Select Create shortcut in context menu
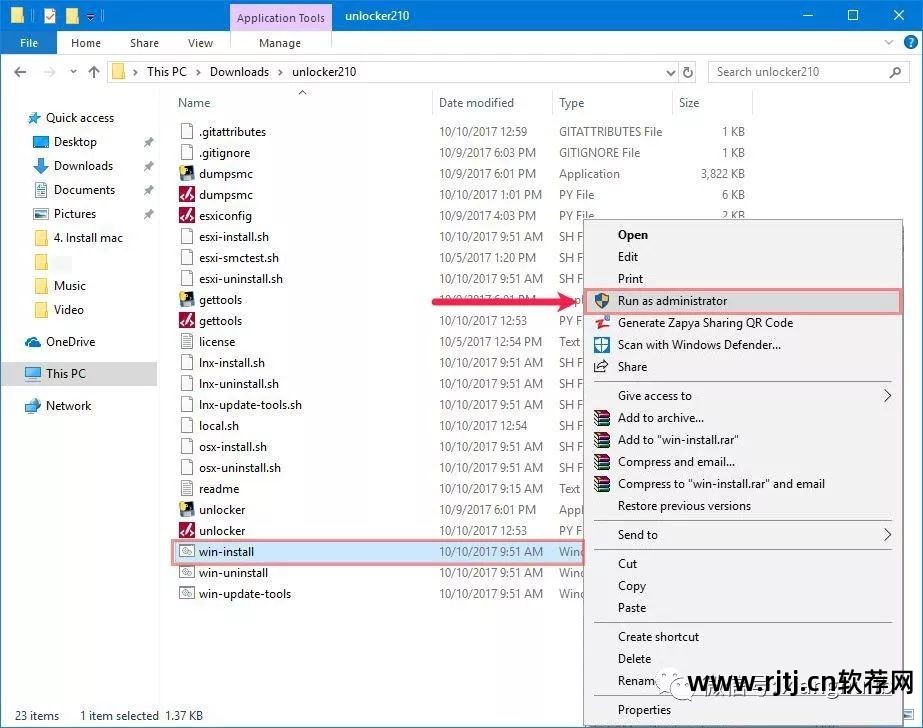This screenshot has height=728, width=923. pos(658,637)
